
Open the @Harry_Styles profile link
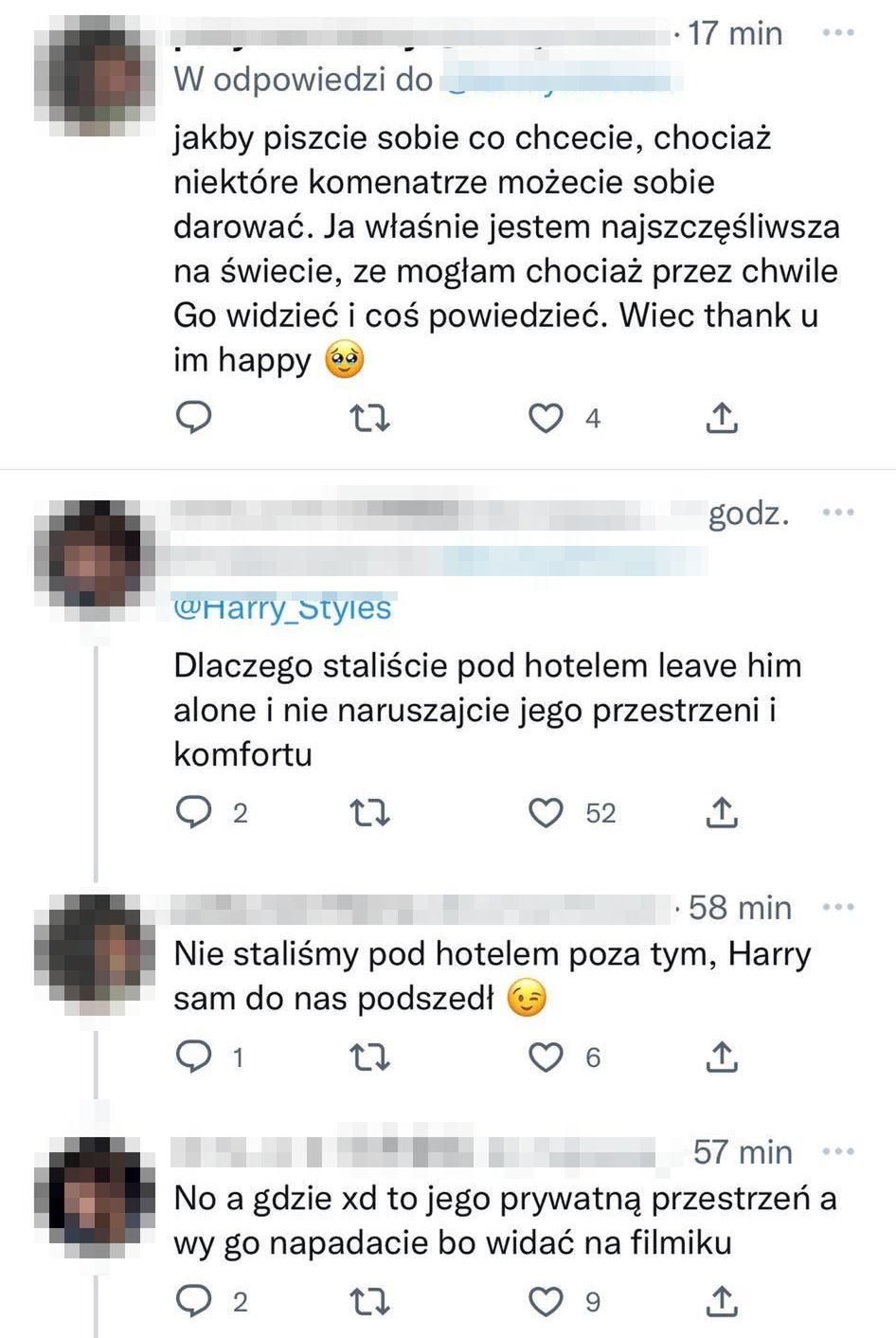(282, 607)
